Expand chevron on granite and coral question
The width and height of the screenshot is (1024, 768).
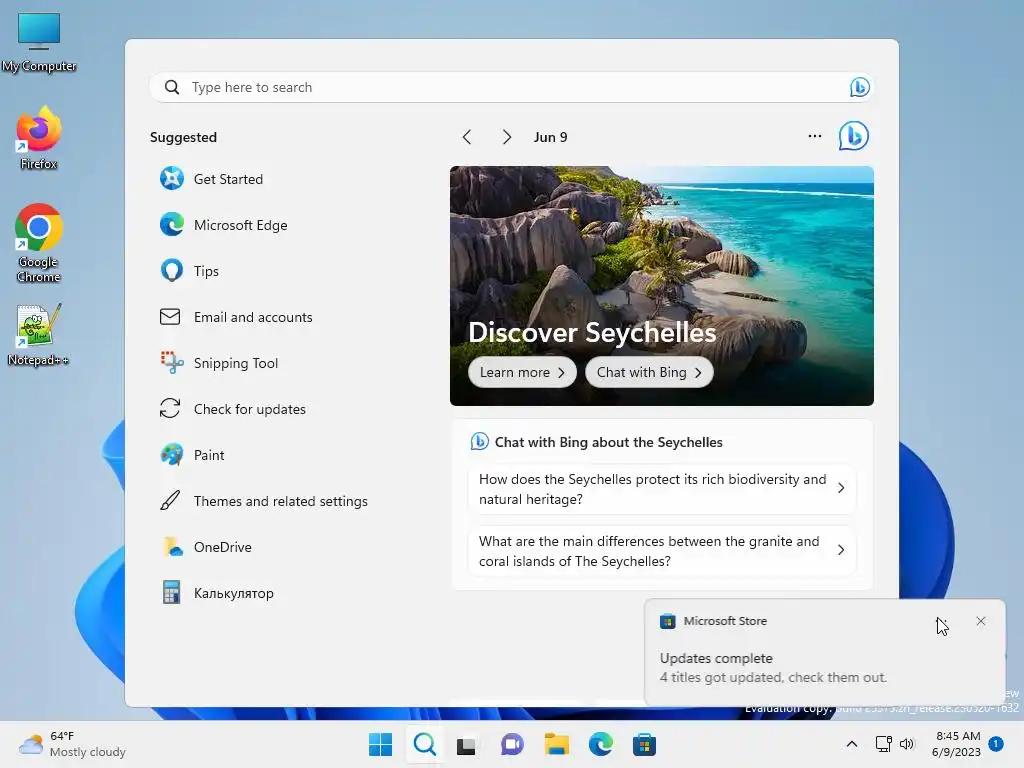click(x=841, y=550)
